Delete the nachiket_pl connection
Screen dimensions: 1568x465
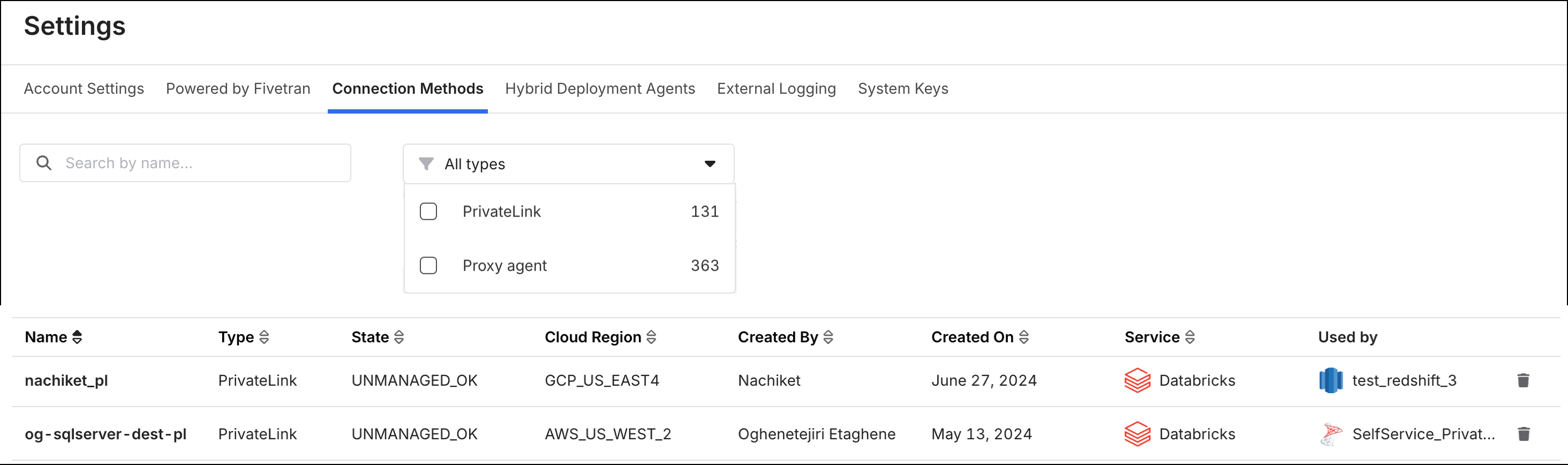(x=1523, y=380)
